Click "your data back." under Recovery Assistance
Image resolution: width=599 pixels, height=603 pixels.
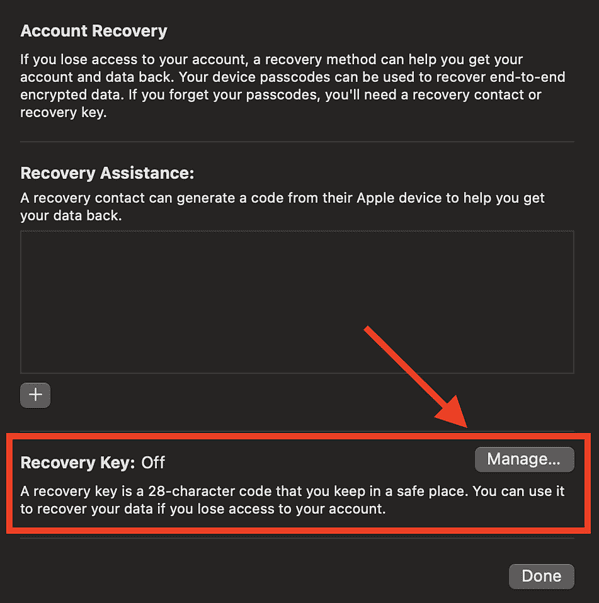click(71, 215)
